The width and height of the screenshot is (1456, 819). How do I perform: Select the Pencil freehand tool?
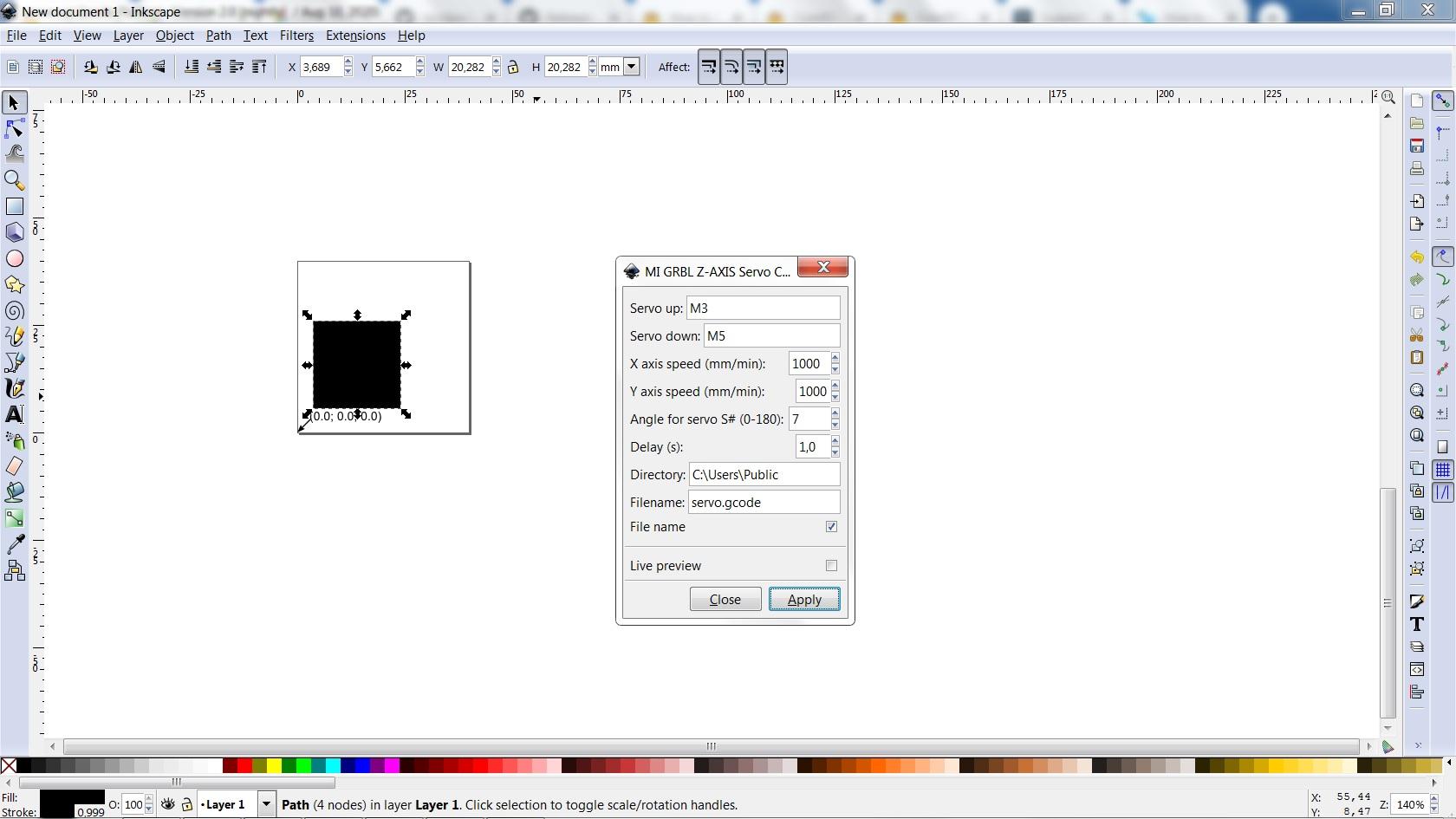point(14,337)
